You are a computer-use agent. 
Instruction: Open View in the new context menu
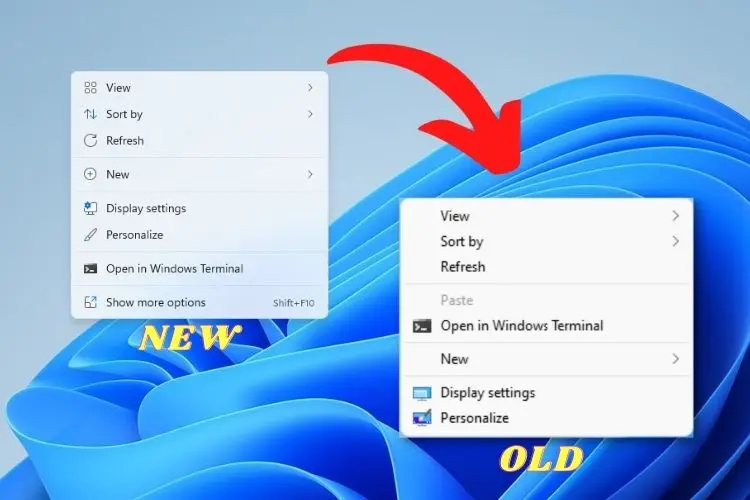199,88
